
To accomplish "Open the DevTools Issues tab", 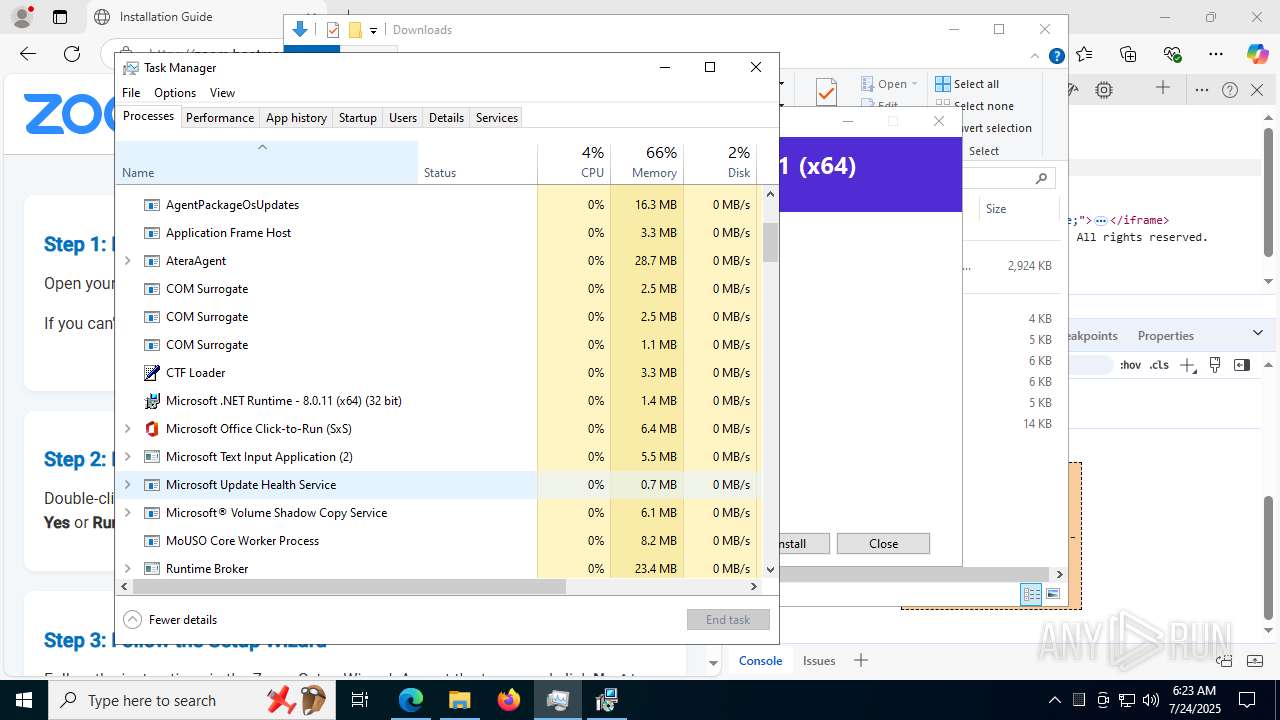I will [x=819, y=660].
